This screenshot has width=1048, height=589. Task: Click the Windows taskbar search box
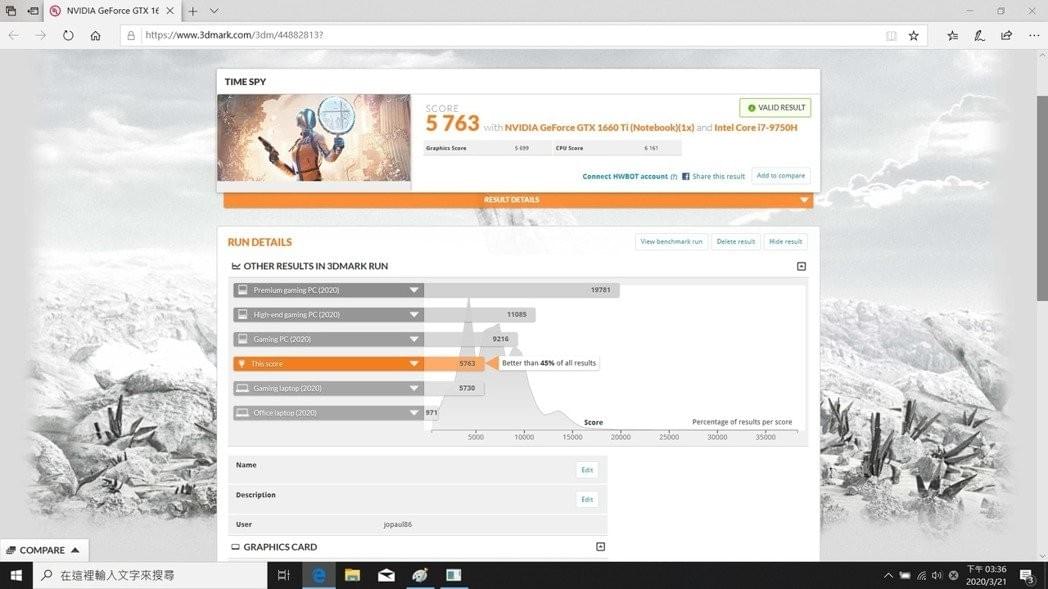[150, 576]
